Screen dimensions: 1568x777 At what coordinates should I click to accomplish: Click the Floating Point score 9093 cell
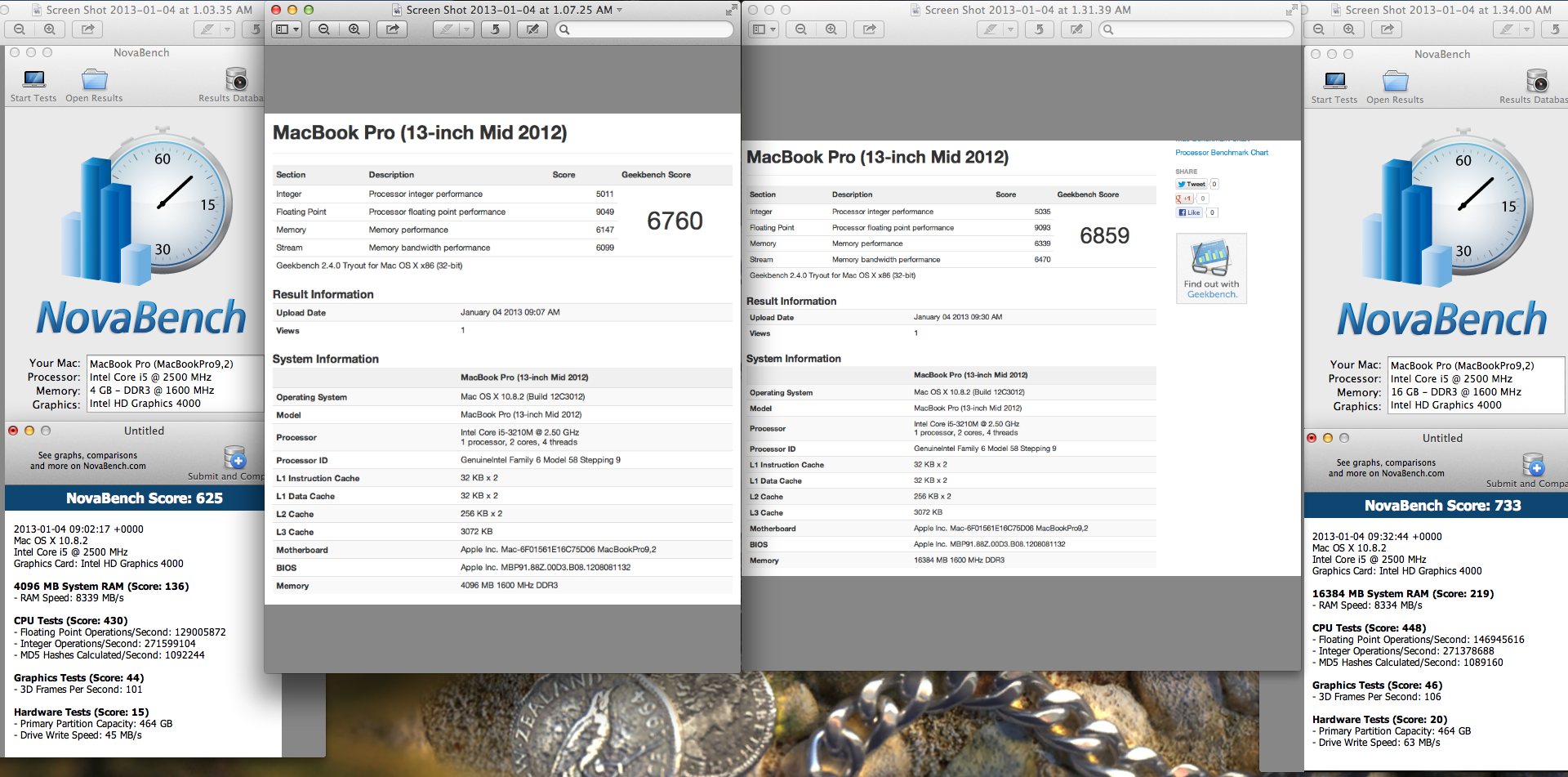pyautogui.click(x=1042, y=228)
